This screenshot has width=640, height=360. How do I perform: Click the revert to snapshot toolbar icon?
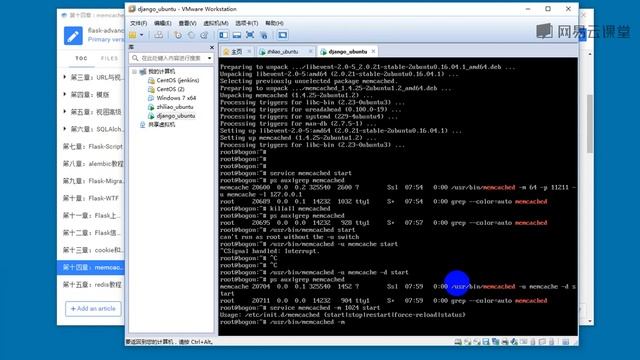(191, 35)
